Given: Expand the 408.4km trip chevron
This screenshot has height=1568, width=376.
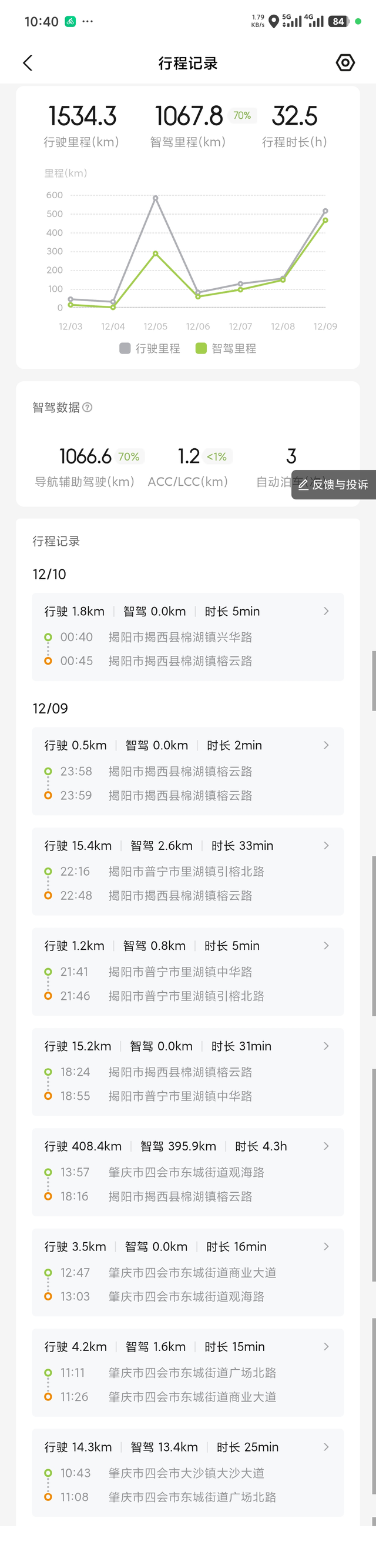Looking at the screenshot, I should click(x=326, y=1146).
